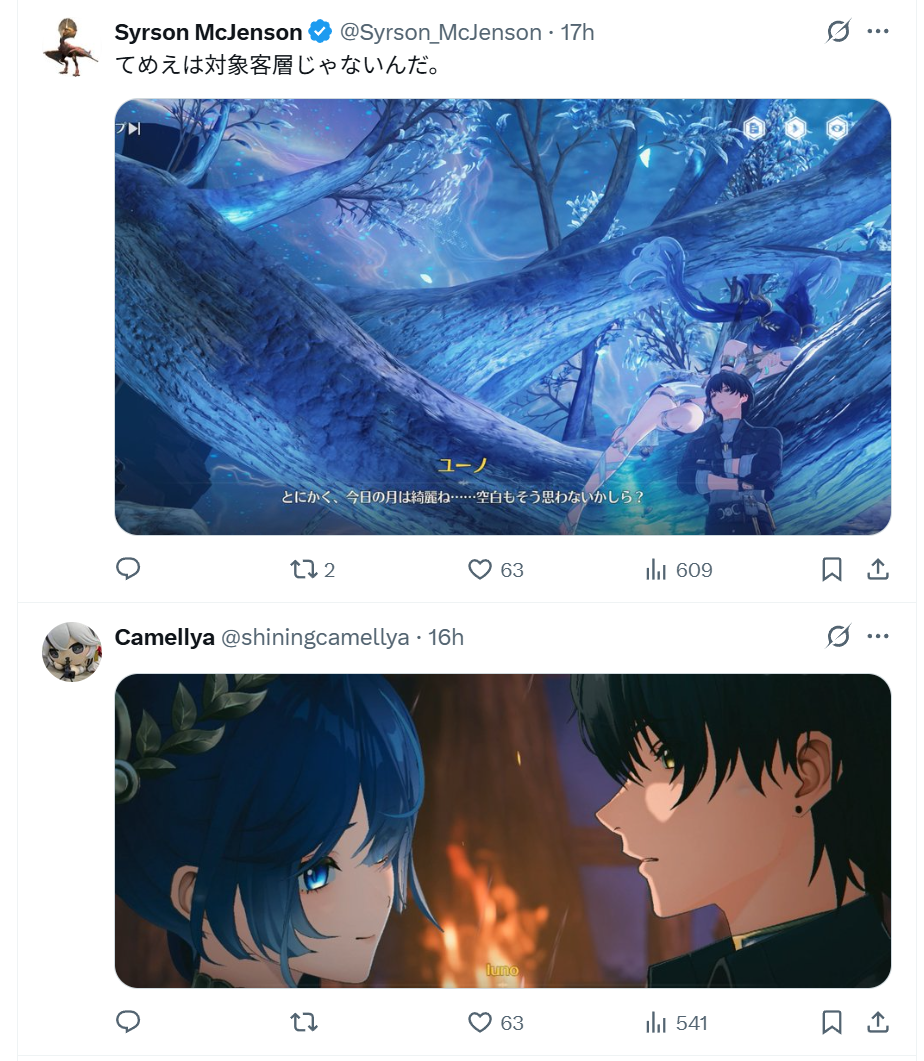The height and width of the screenshot is (1061, 924).
Task: Like Syrson McJenson's post
Action: (496, 570)
